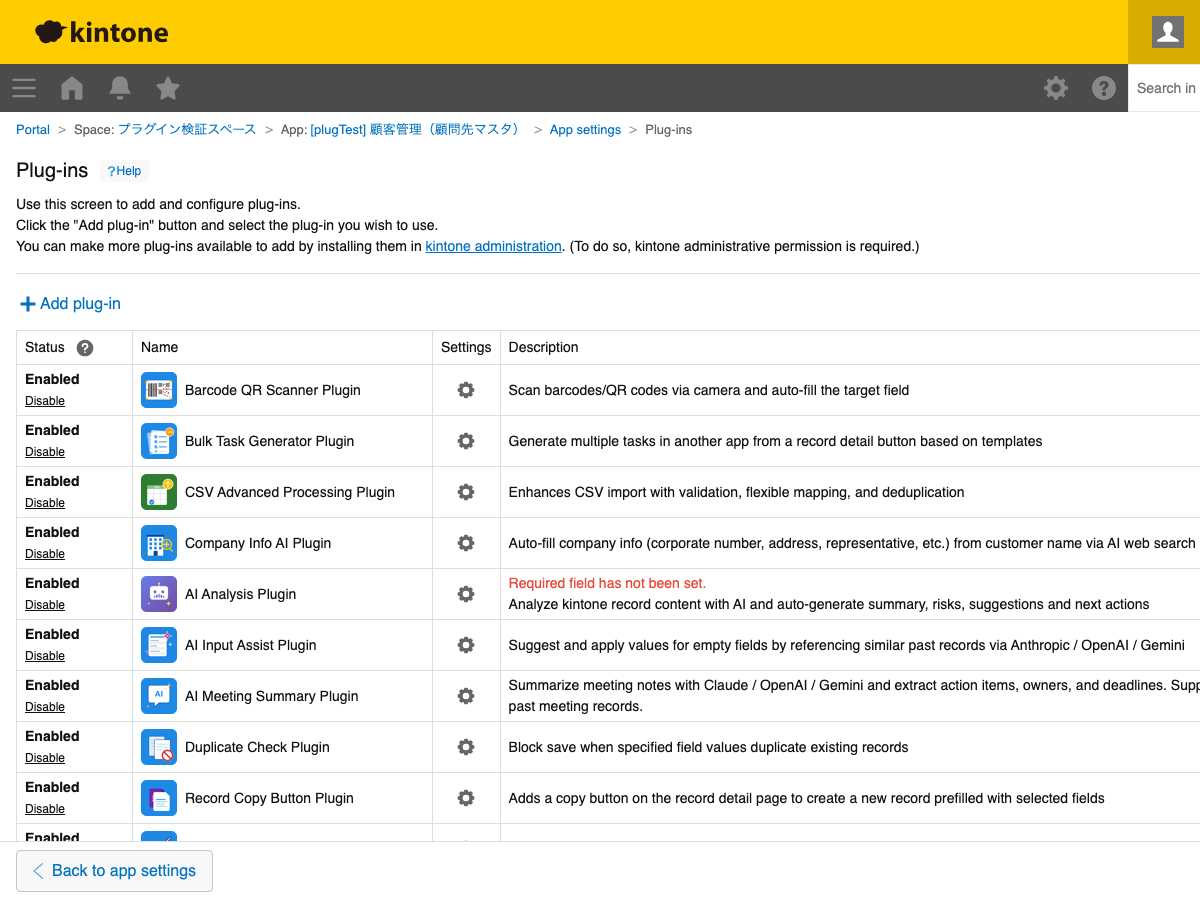The height and width of the screenshot is (900, 1200).
Task: Disable the Company Info AI Plugin
Action: pos(45,554)
